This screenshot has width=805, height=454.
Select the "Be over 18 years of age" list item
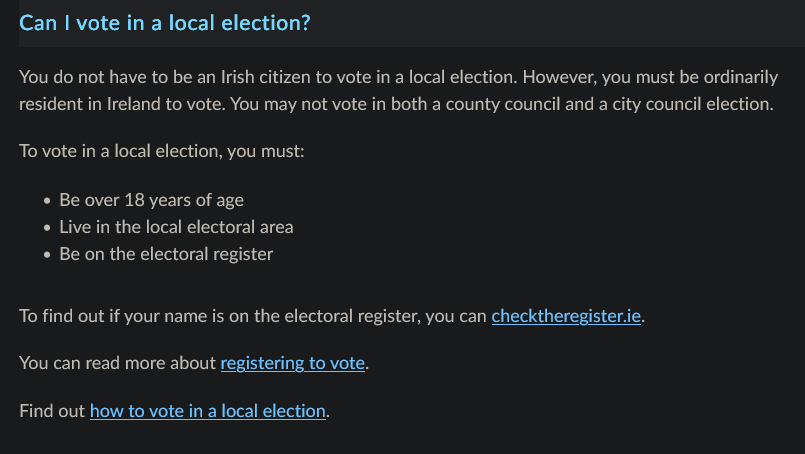click(151, 200)
